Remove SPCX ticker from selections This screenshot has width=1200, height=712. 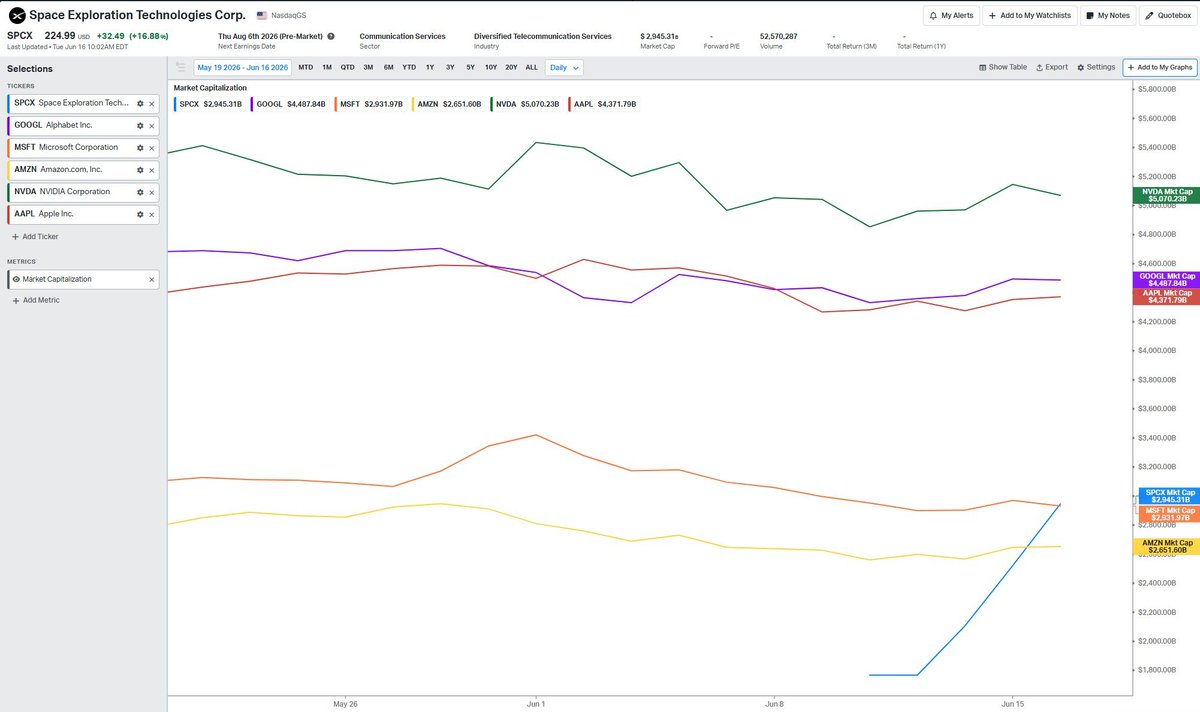152,103
